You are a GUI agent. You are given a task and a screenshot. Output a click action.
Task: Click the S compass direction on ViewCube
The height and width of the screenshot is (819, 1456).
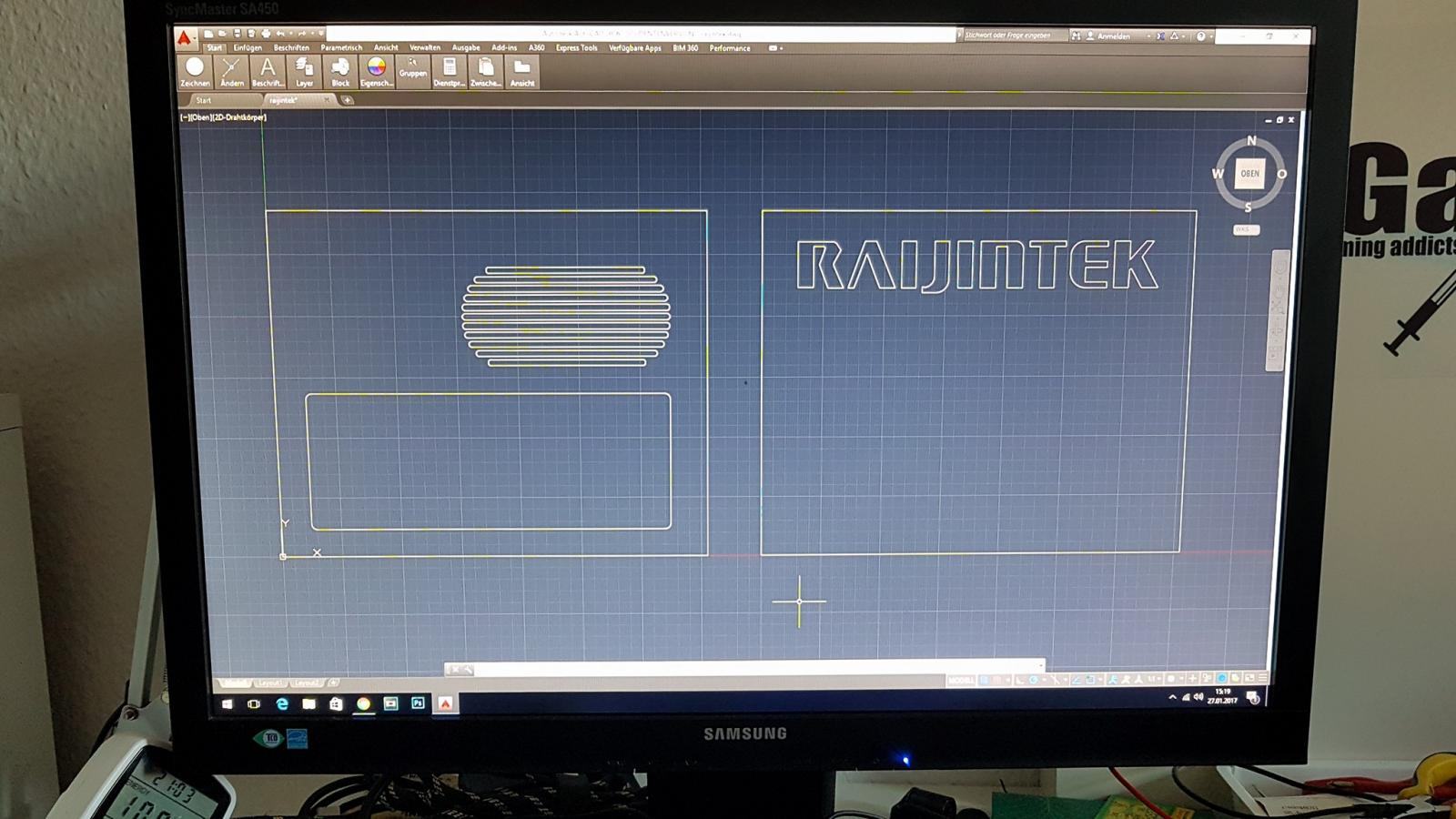pos(1249,207)
